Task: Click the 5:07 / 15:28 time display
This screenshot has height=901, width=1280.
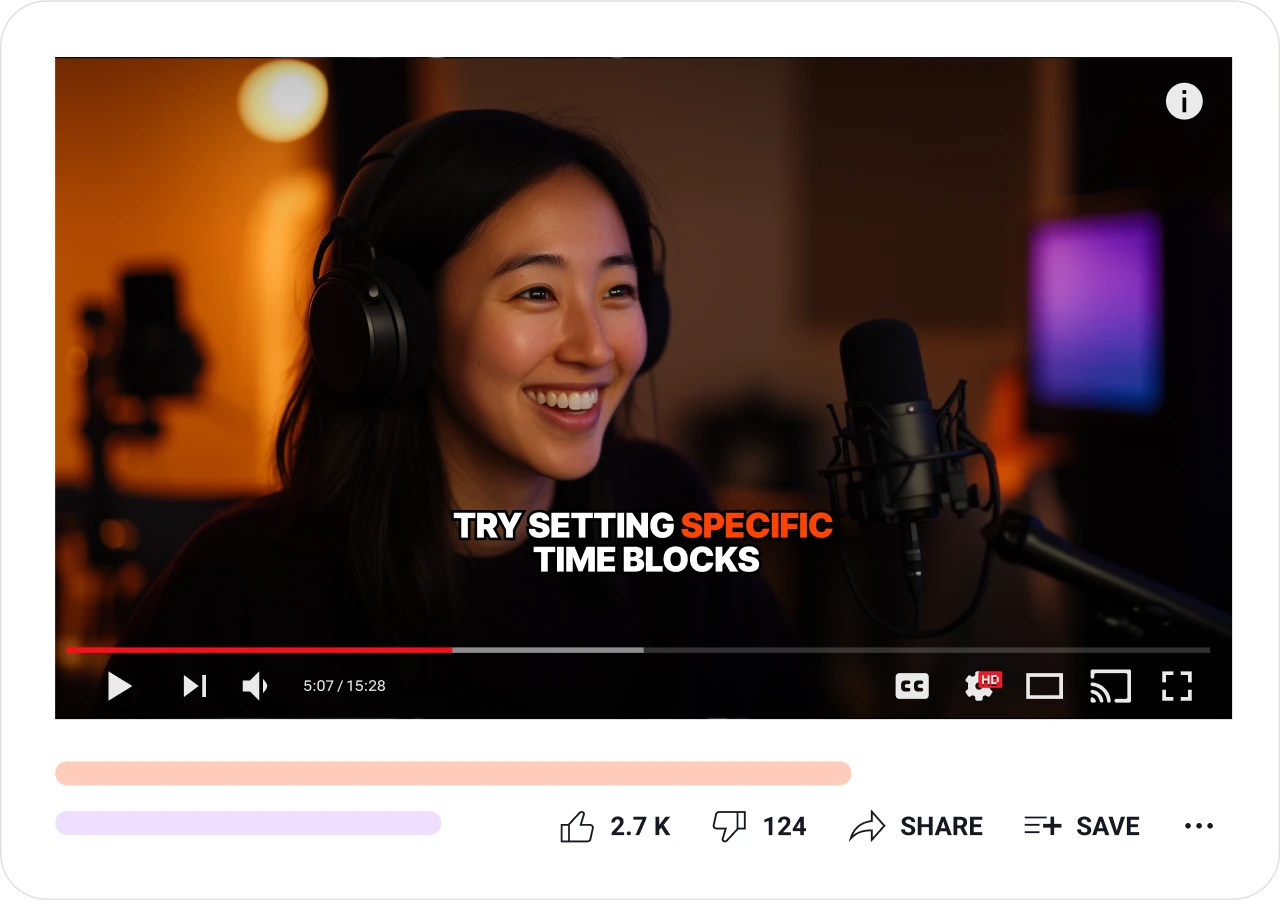Action: (x=344, y=686)
